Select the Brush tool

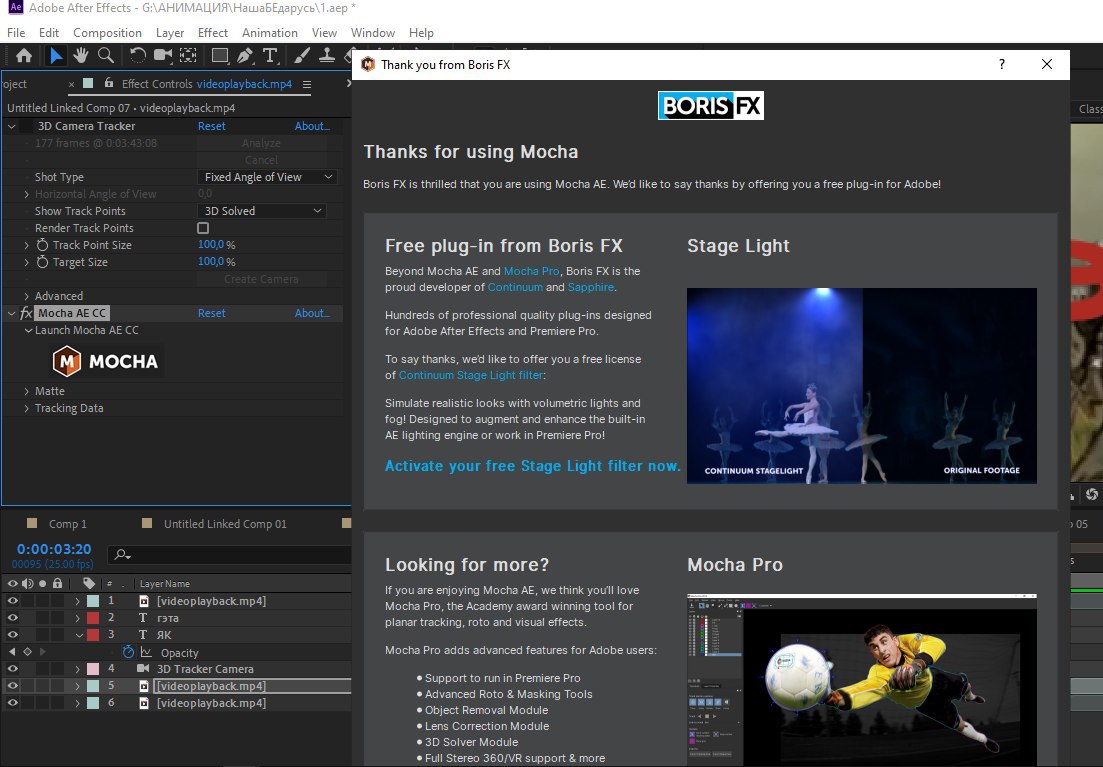[302, 56]
